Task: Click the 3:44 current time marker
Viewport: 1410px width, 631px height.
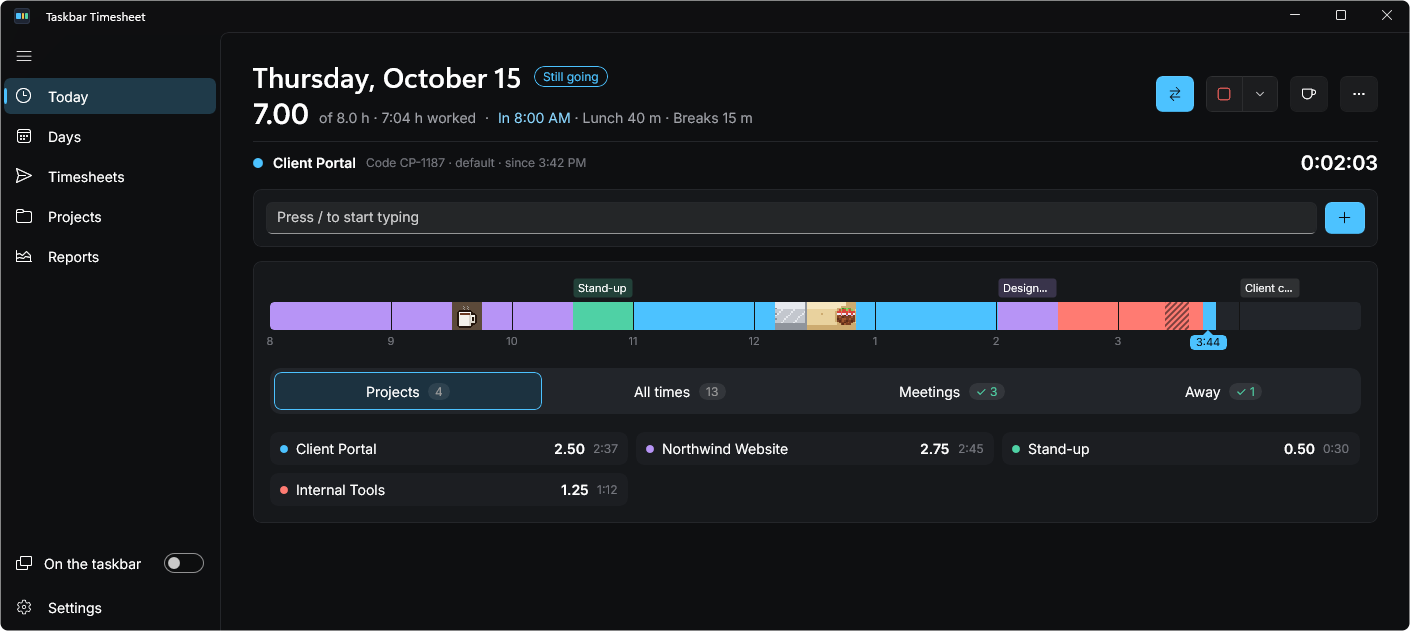Action: click(1208, 342)
